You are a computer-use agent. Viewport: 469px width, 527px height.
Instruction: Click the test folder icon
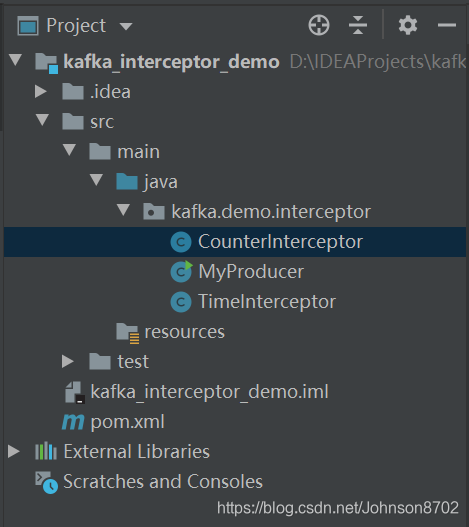pos(100,362)
